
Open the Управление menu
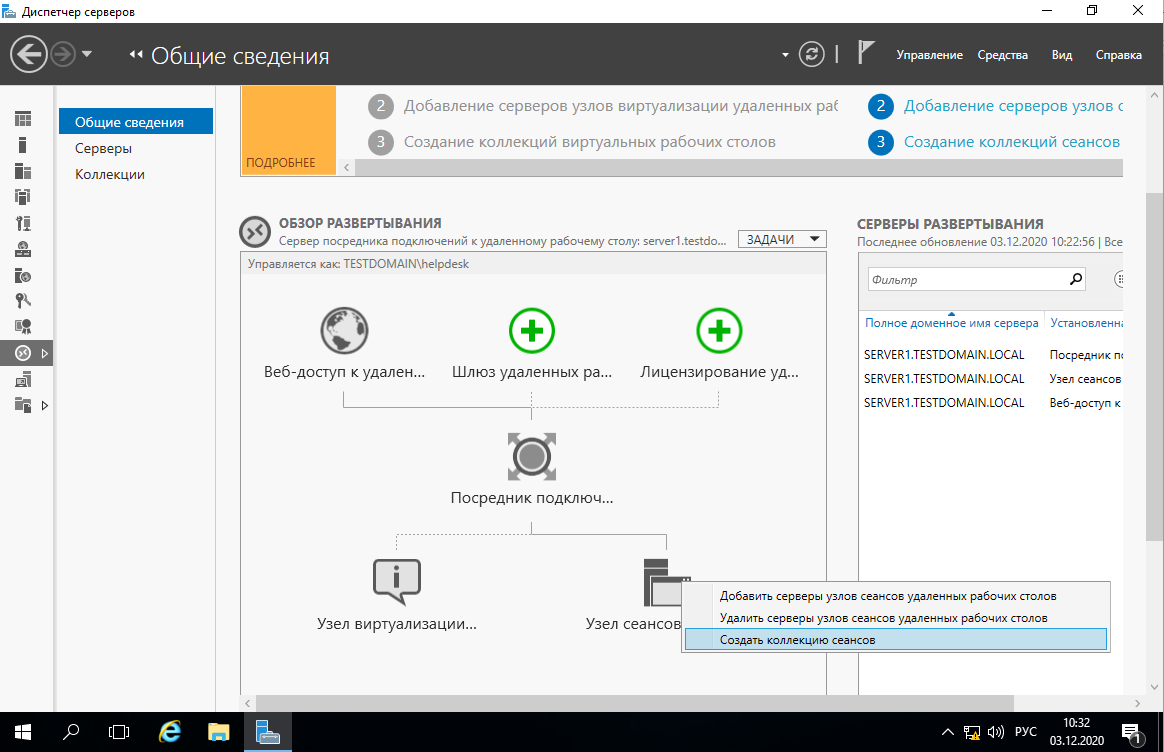929,55
